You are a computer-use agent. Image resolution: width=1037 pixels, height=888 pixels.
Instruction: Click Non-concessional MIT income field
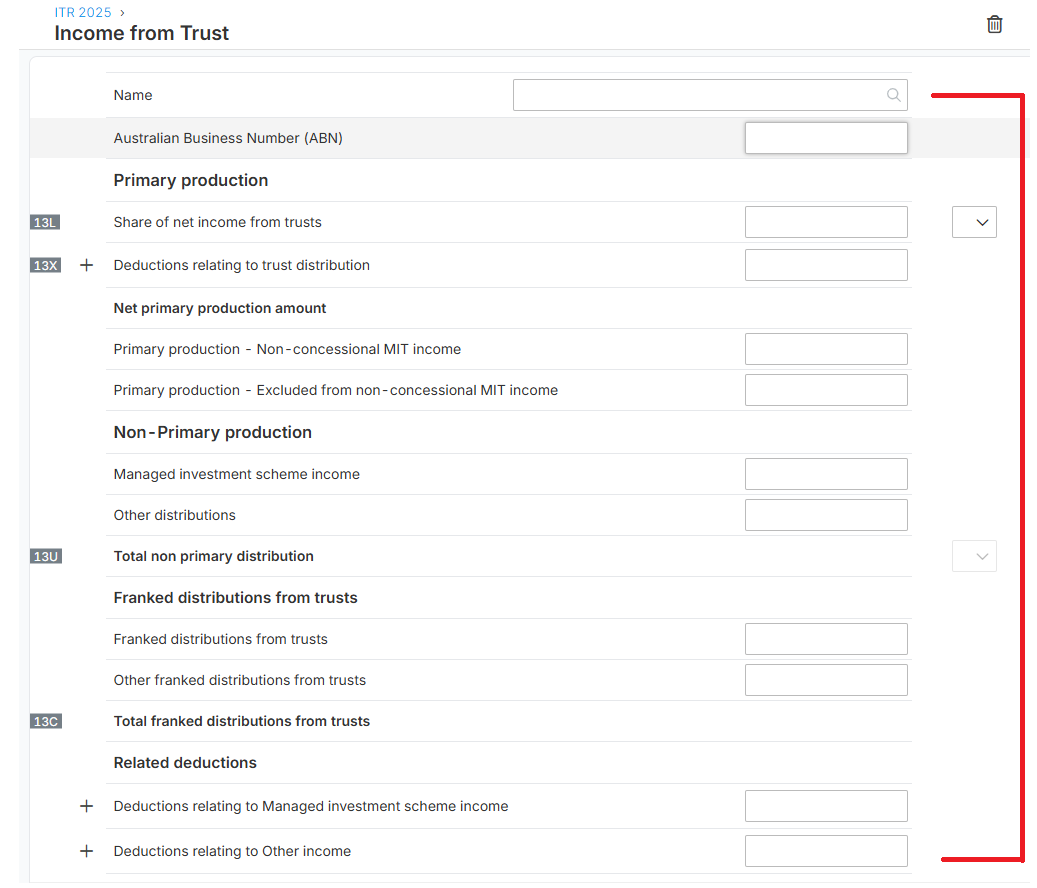tap(826, 349)
